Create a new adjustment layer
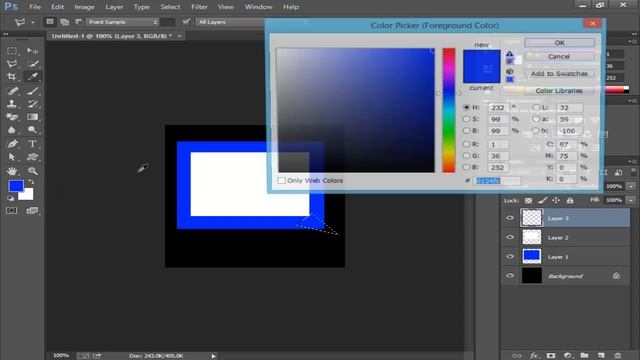Image resolution: width=640 pixels, height=360 pixels. [x=567, y=356]
